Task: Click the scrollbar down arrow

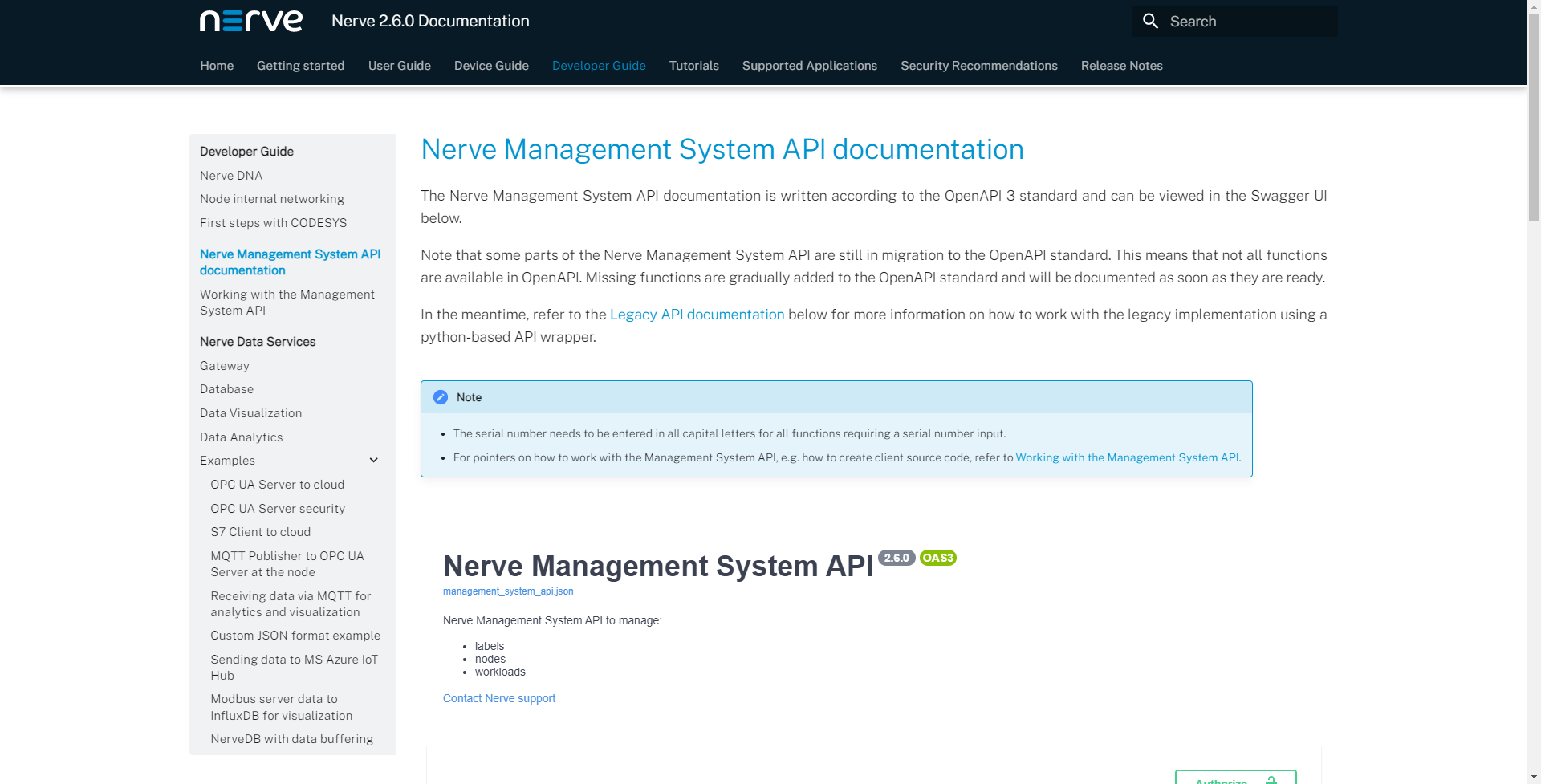Action: point(1534,775)
